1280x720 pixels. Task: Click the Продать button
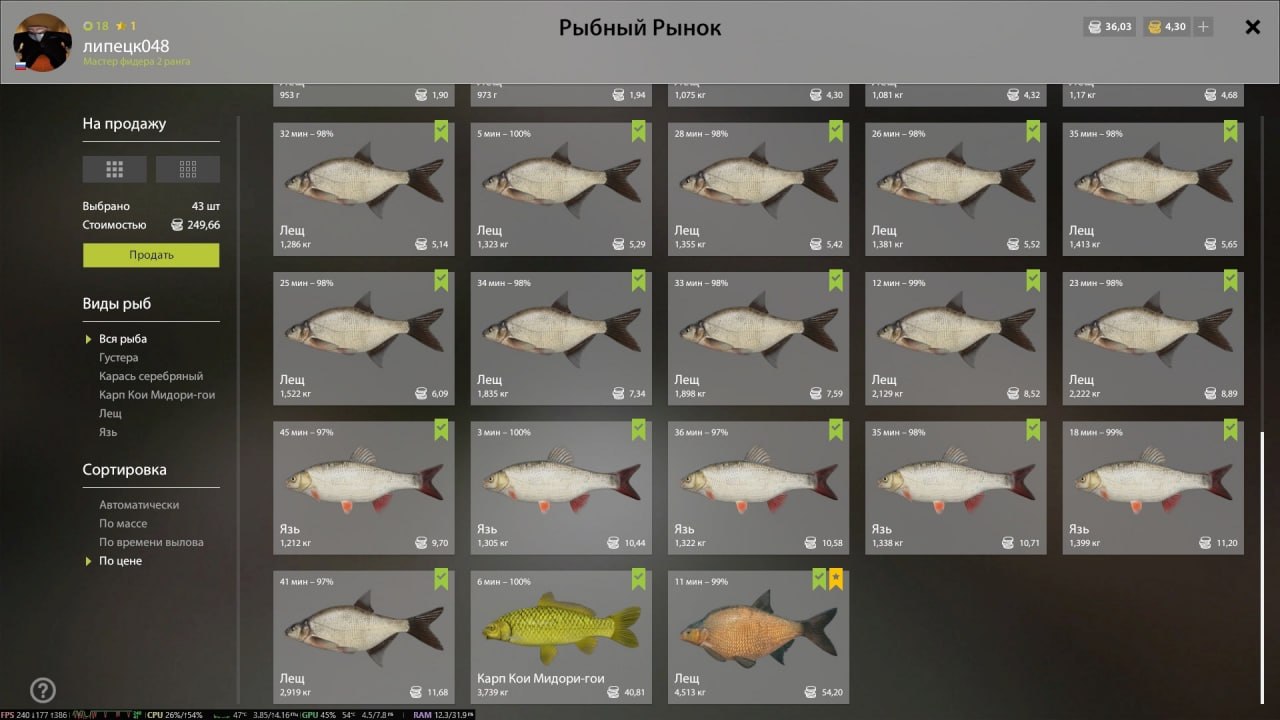[x=151, y=255]
